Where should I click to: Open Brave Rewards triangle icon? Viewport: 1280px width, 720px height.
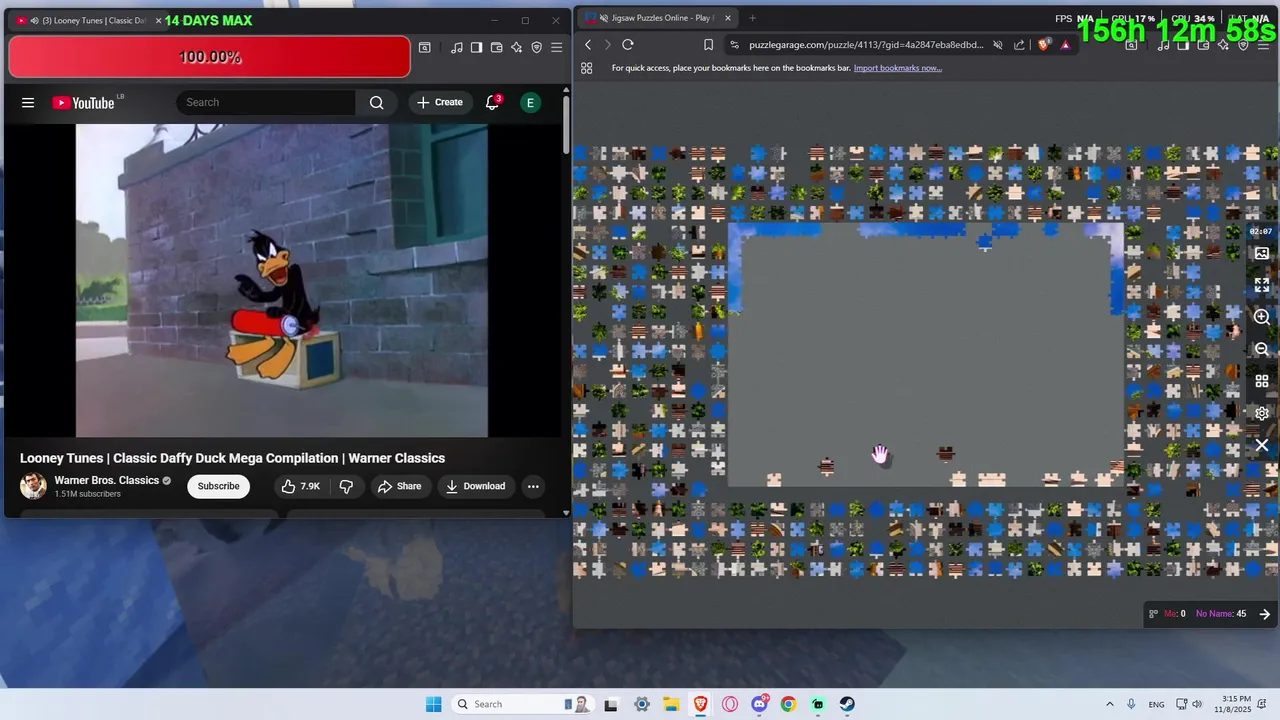point(1066,45)
